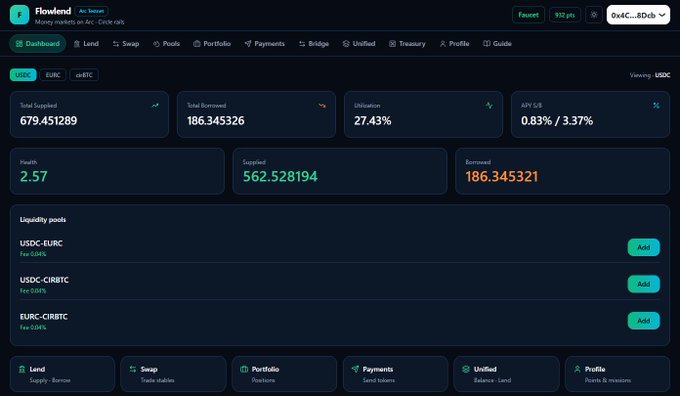
Task: Switch to the Bridge tab
Action: click(x=314, y=43)
